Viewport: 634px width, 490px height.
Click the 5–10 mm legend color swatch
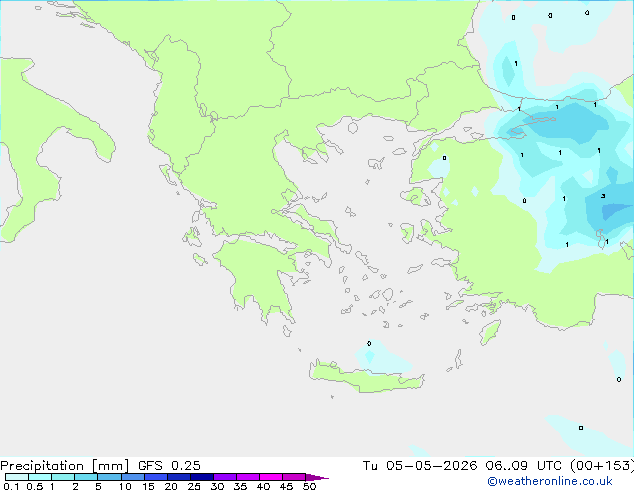[109, 477]
